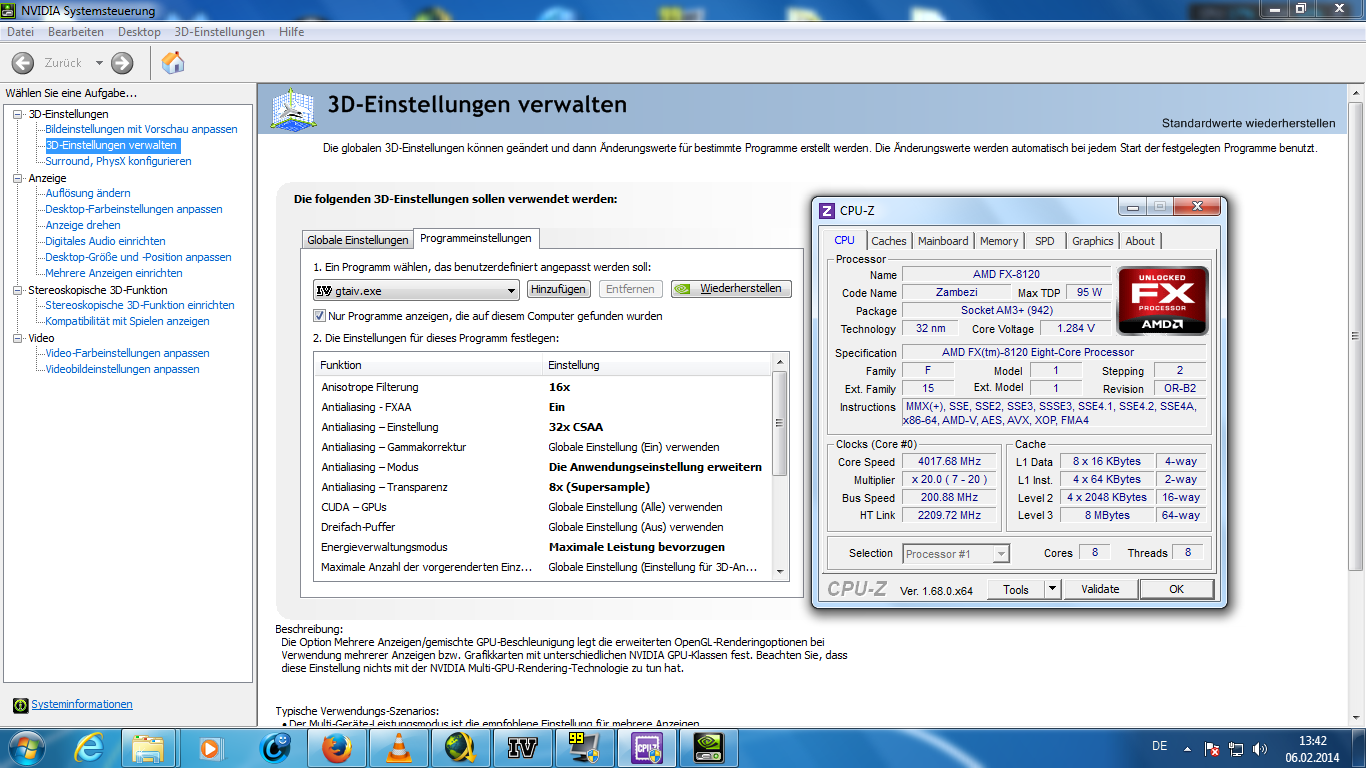The image size is (1366, 768).
Task: Open Kompatibilität mit Spielen anzeigen
Action: (x=127, y=321)
